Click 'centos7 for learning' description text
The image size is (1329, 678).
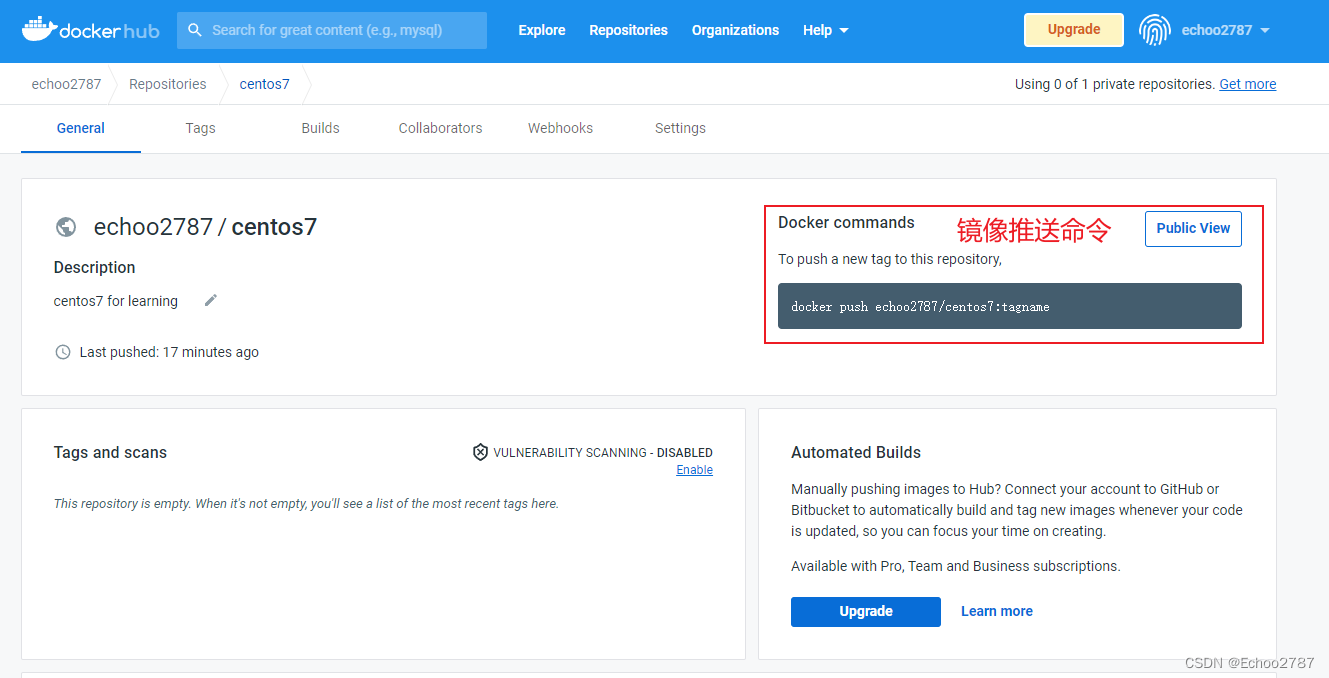[116, 301]
